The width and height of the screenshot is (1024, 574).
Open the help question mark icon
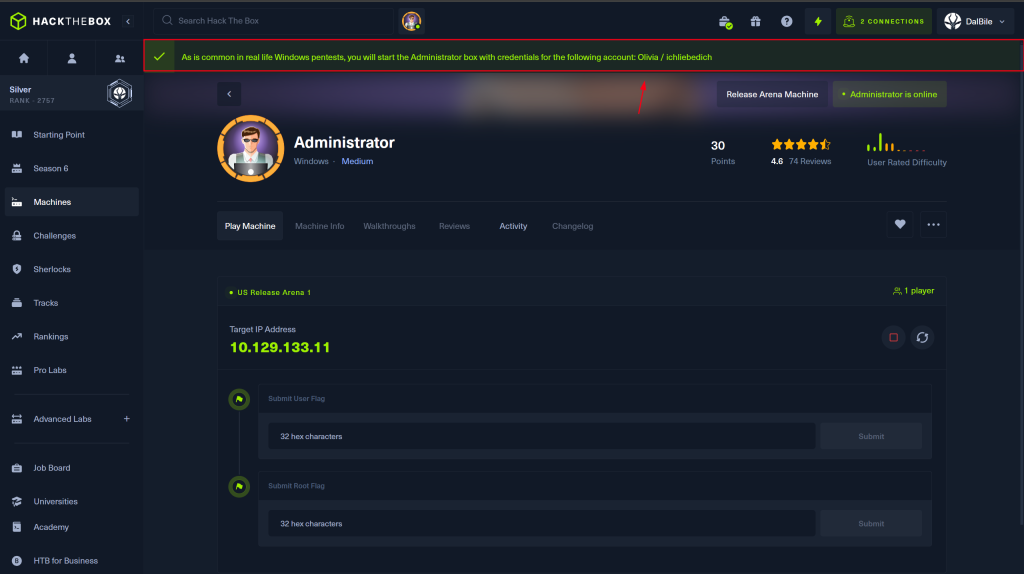(786, 22)
